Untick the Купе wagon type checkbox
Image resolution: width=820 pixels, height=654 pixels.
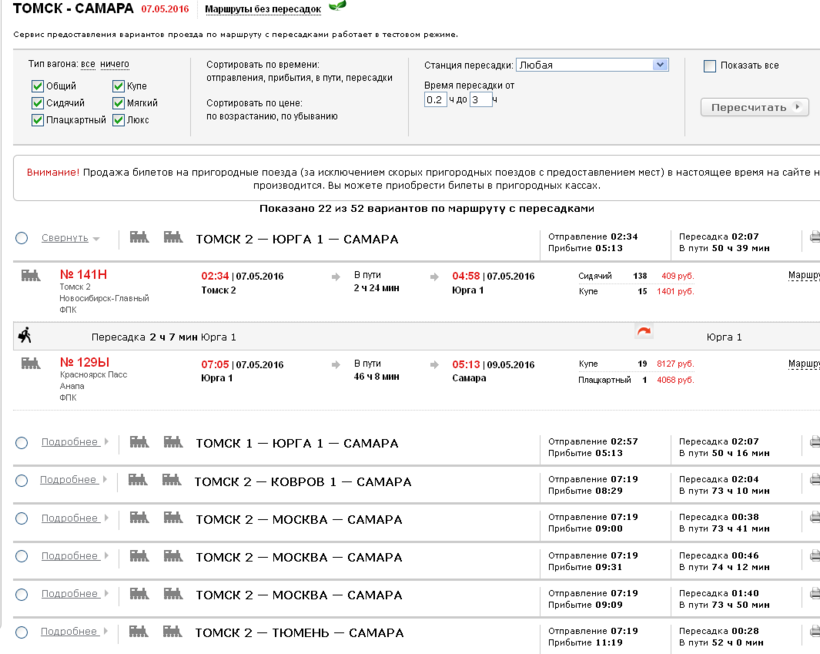pos(118,86)
